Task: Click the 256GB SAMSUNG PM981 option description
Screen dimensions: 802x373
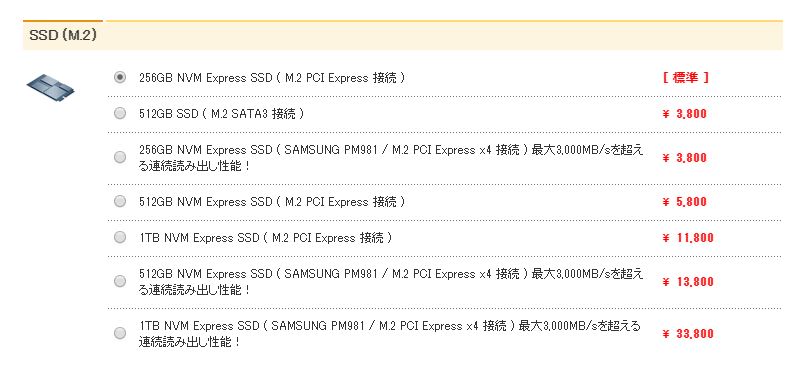Action: click(x=391, y=158)
